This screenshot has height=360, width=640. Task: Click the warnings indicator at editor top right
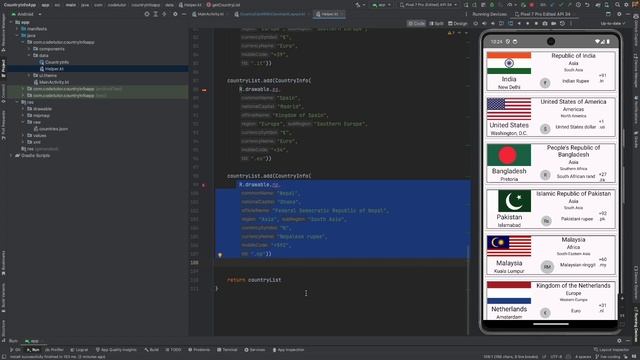[x=451, y=33]
